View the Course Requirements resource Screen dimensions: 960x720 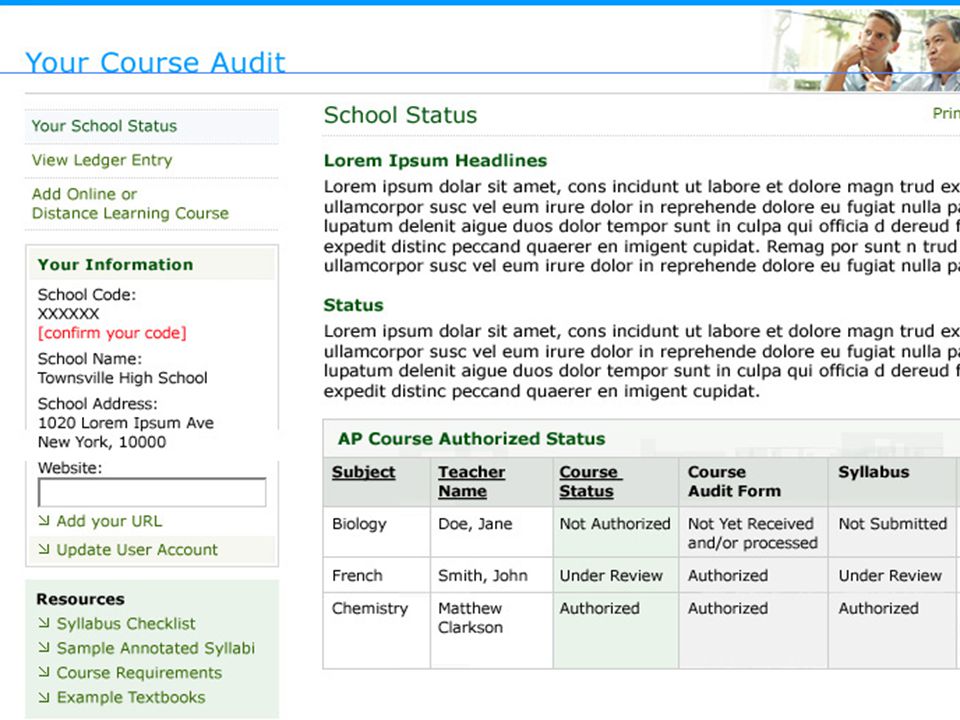click(x=139, y=673)
